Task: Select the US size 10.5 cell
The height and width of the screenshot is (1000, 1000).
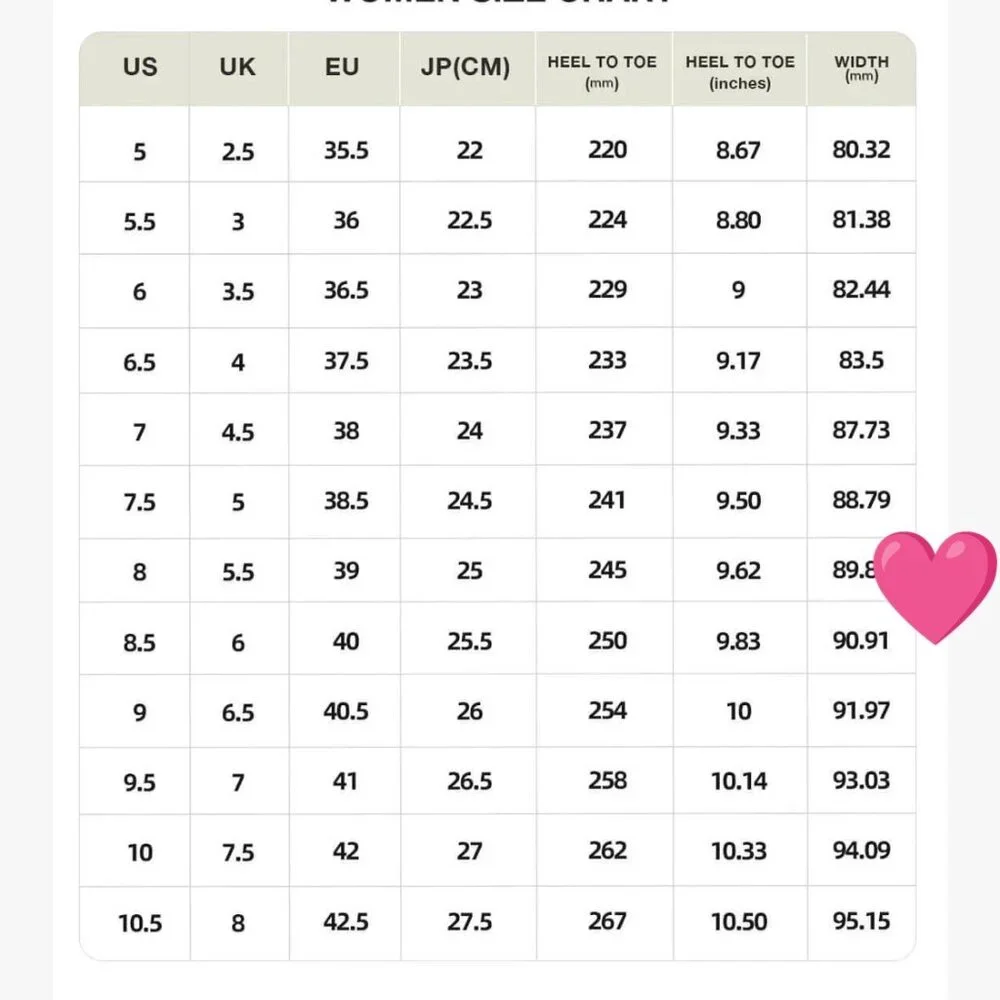Action: pos(140,923)
